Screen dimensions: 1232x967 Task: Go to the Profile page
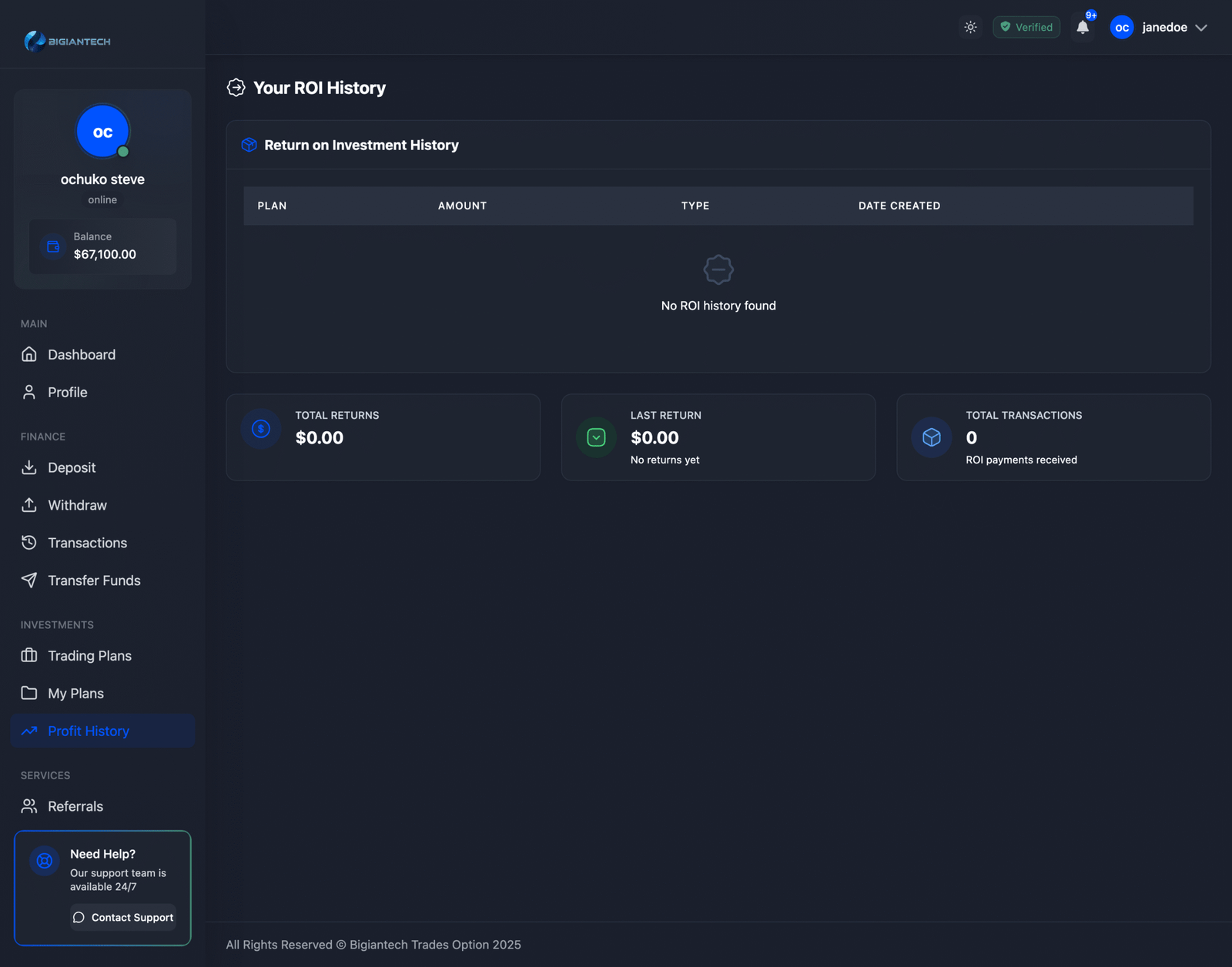[x=67, y=392]
